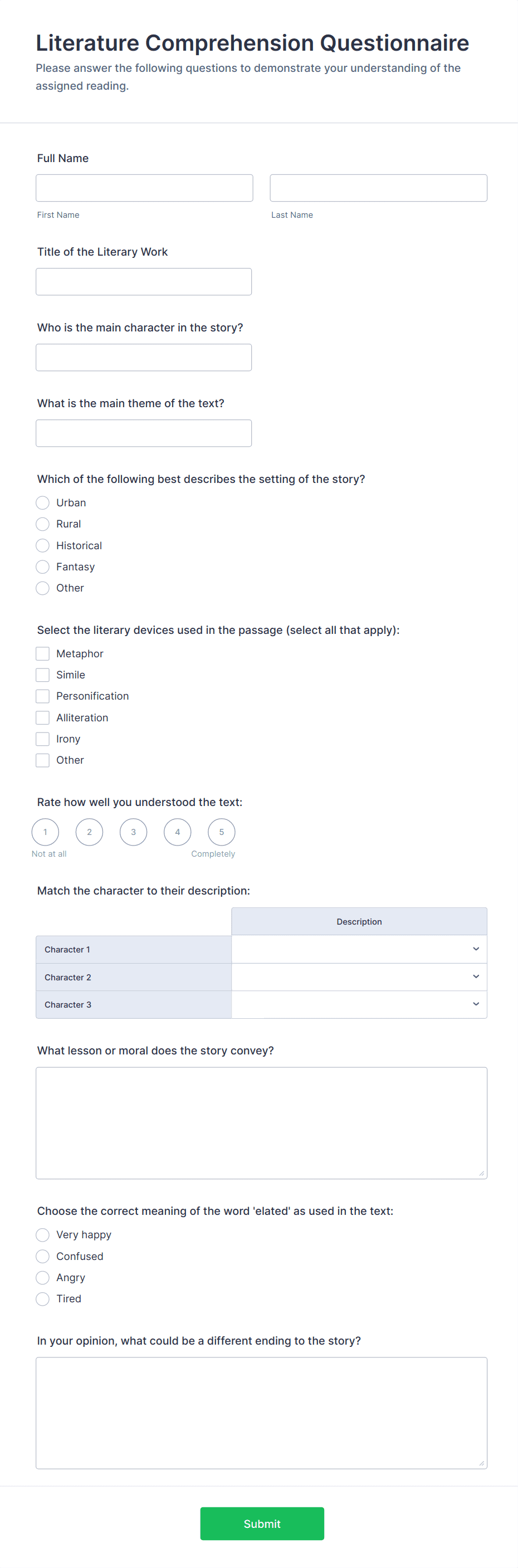Open the Character 3 description dropdown
The width and height of the screenshot is (518, 1568).
point(359,1004)
